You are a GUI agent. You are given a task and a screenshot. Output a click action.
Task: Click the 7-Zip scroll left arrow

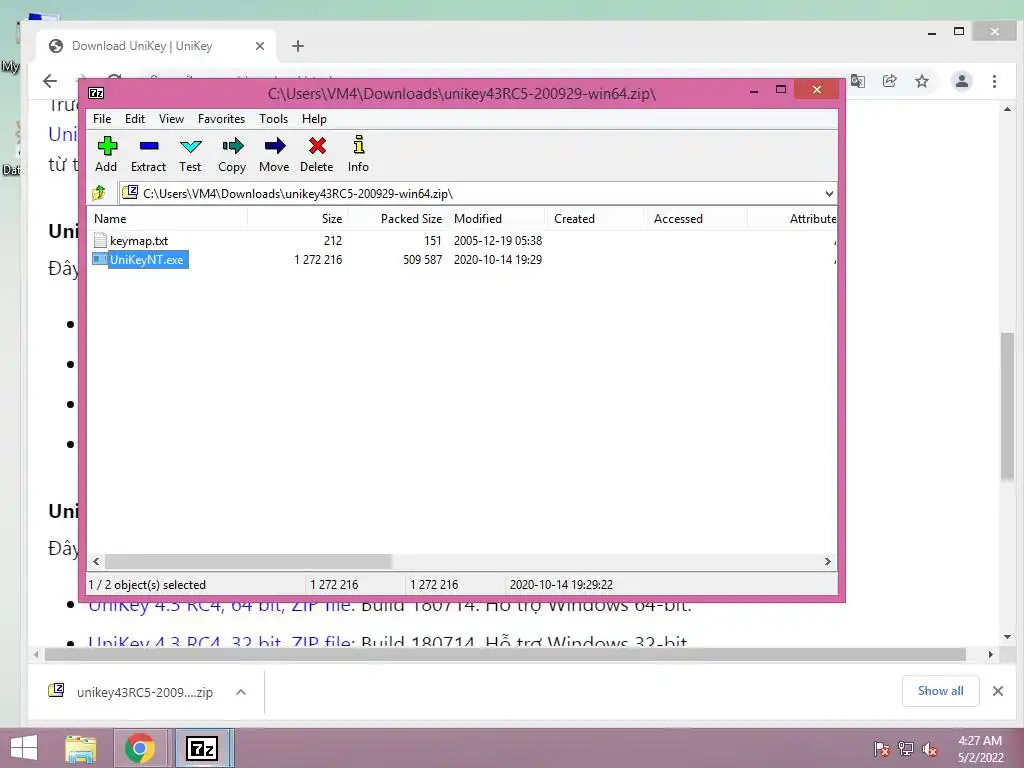97,562
